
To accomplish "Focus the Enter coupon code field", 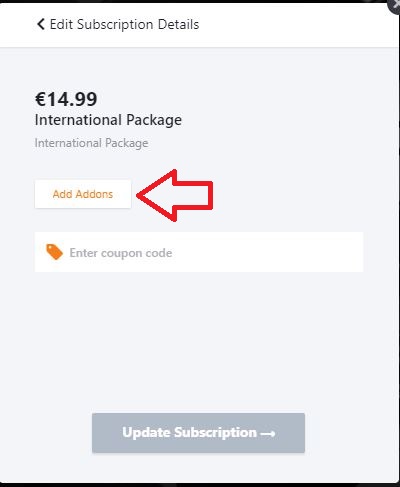I will [x=199, y=252].
